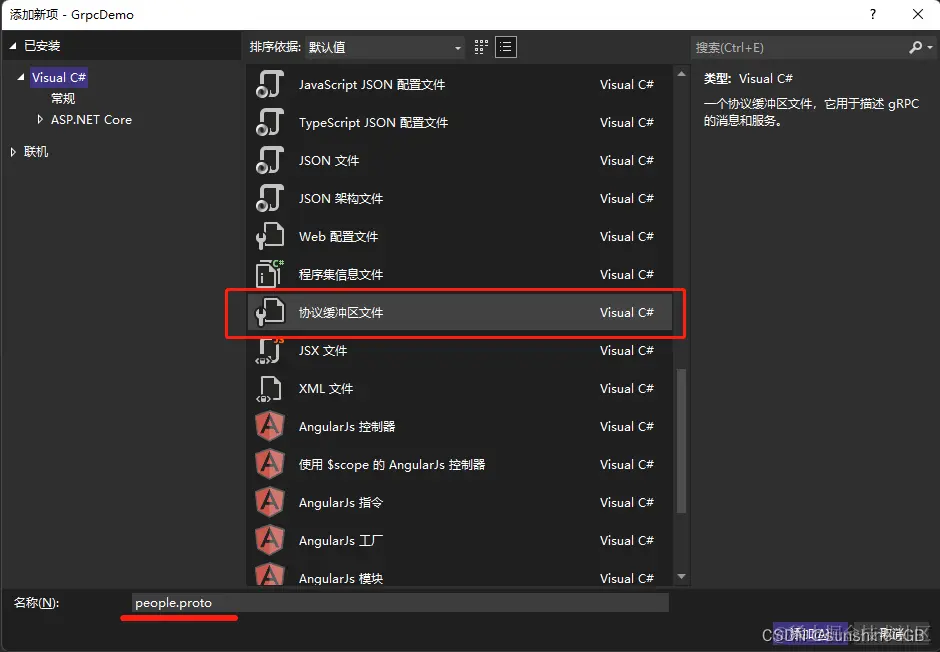The height and width of the screenshot is (652, 940).
Task: Click the JSX 文件 template icon
Action: [269, 351]
